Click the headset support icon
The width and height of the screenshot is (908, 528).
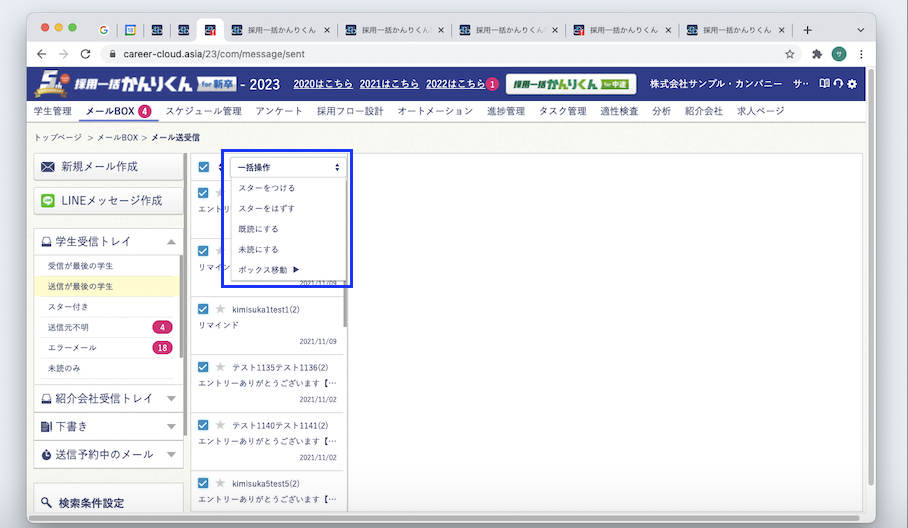pyautogui.click(x=838, y=83)
